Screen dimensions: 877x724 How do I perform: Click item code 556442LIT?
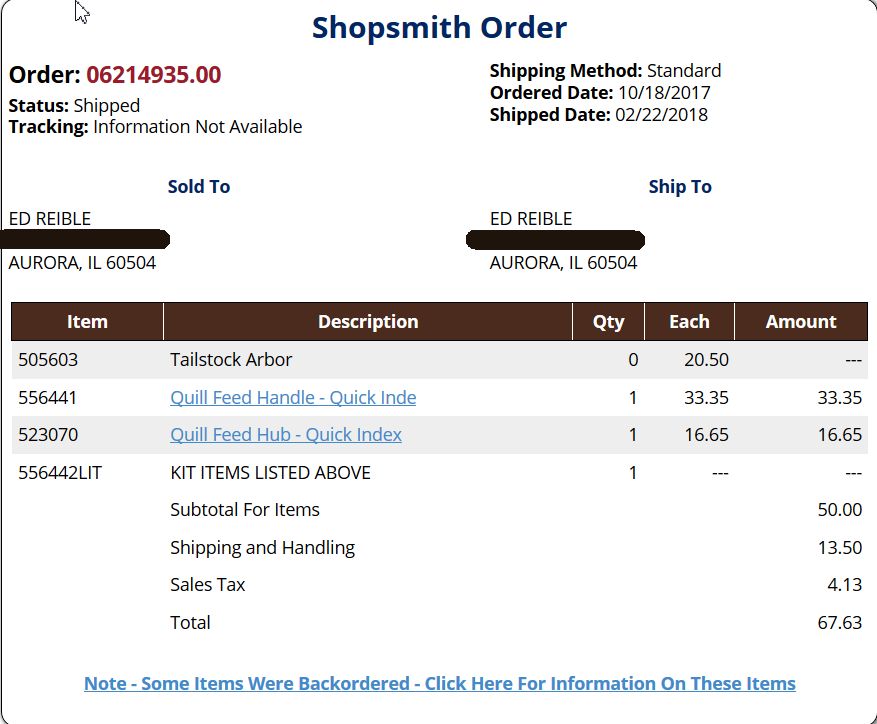pyautogui.click(x=60, y=473)
